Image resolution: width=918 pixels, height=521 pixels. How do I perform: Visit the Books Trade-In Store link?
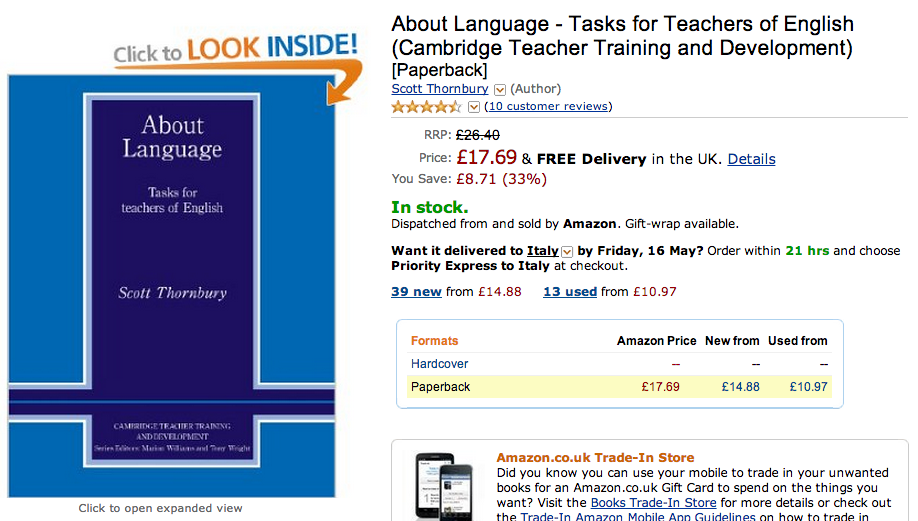coord(653,503)
